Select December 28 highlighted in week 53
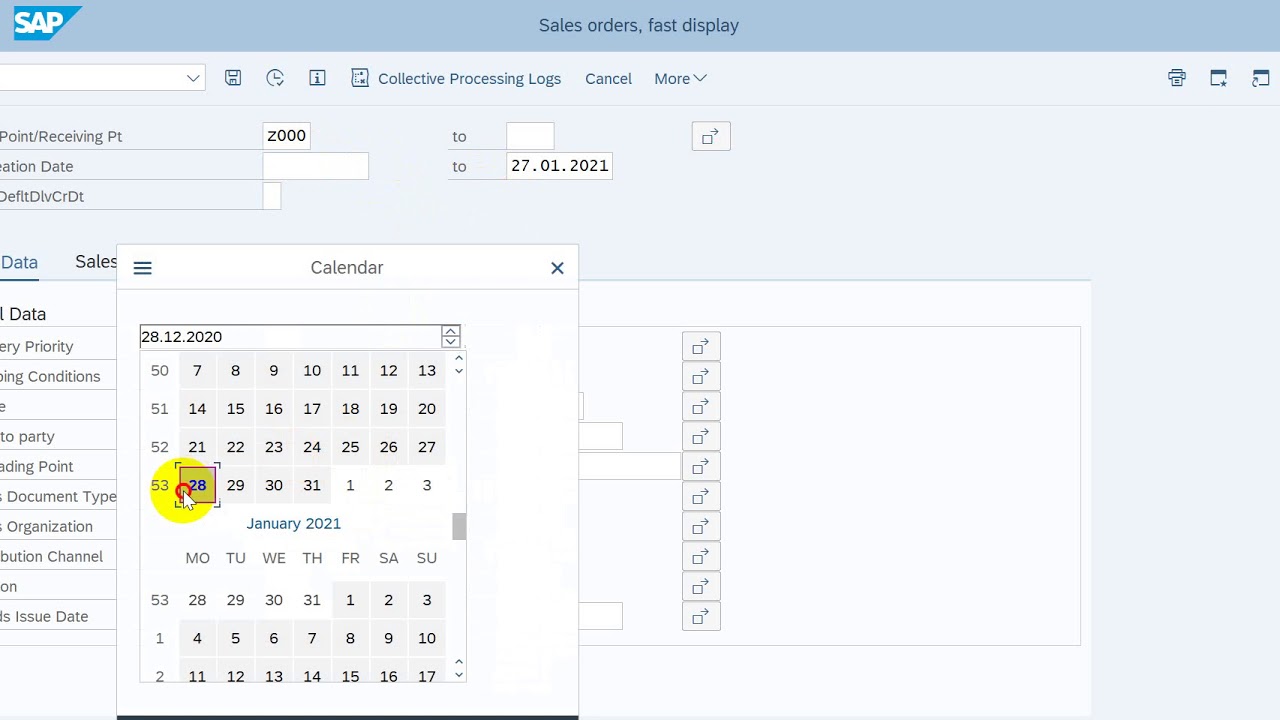Image resolution: width=1280 pixels, height=720 pixels. point(197,485)
